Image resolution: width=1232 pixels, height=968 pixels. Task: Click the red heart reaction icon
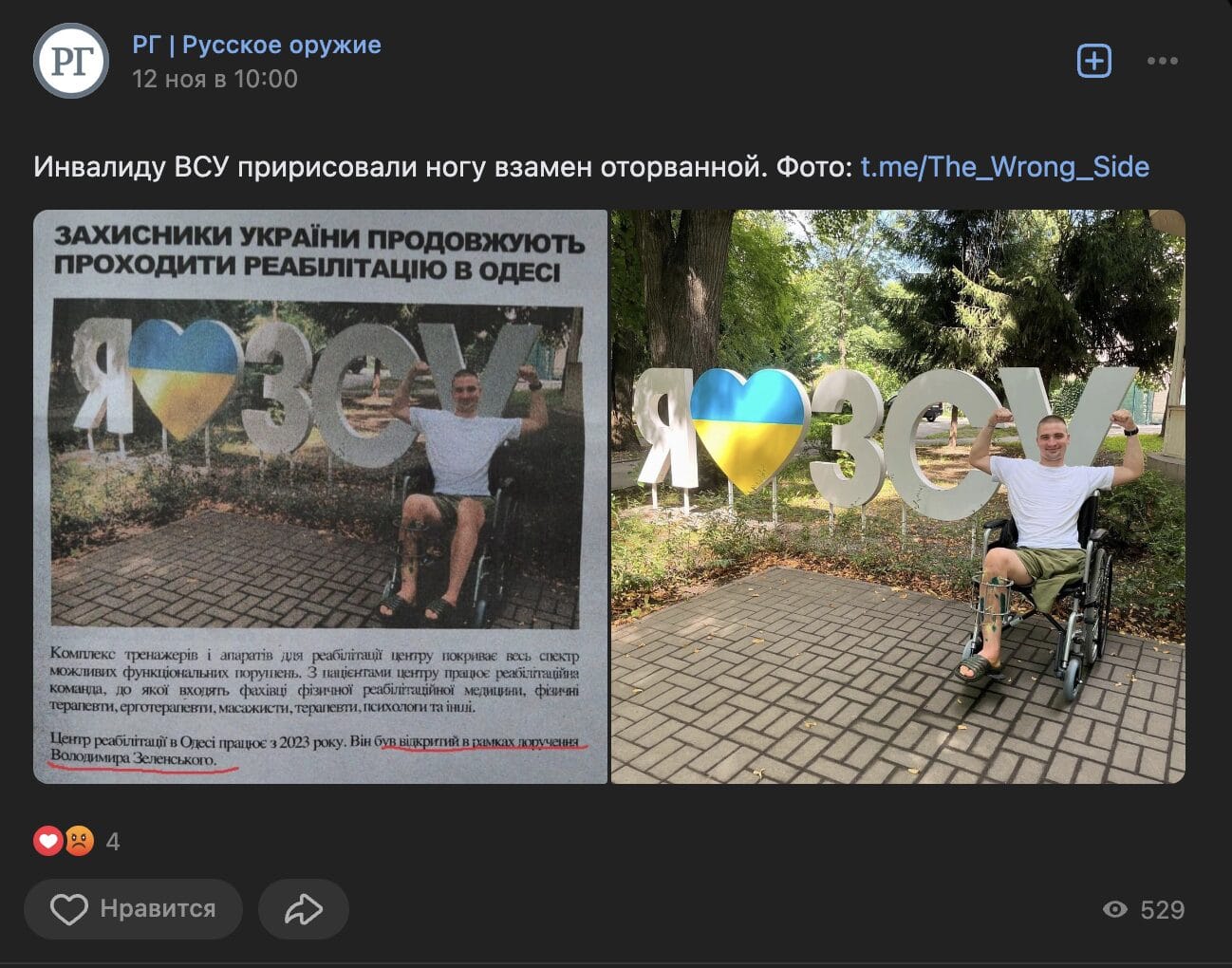(48, 841)
